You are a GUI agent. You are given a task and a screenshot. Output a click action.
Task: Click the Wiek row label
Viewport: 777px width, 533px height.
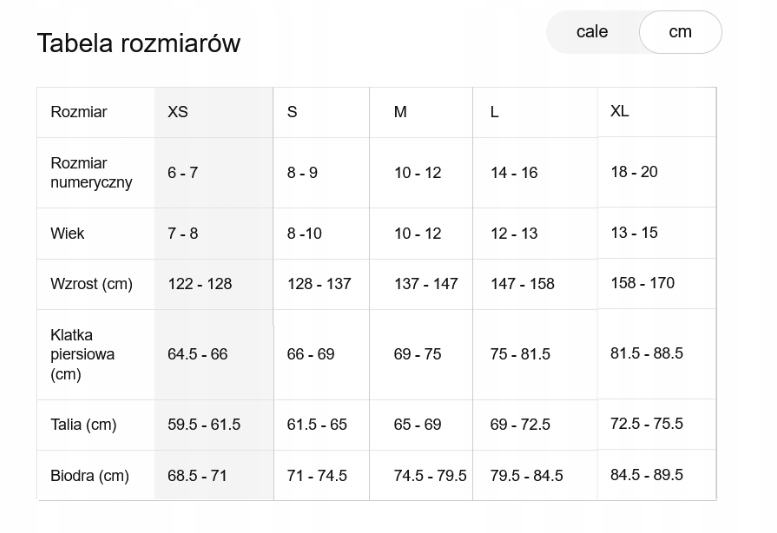[67, 234]
